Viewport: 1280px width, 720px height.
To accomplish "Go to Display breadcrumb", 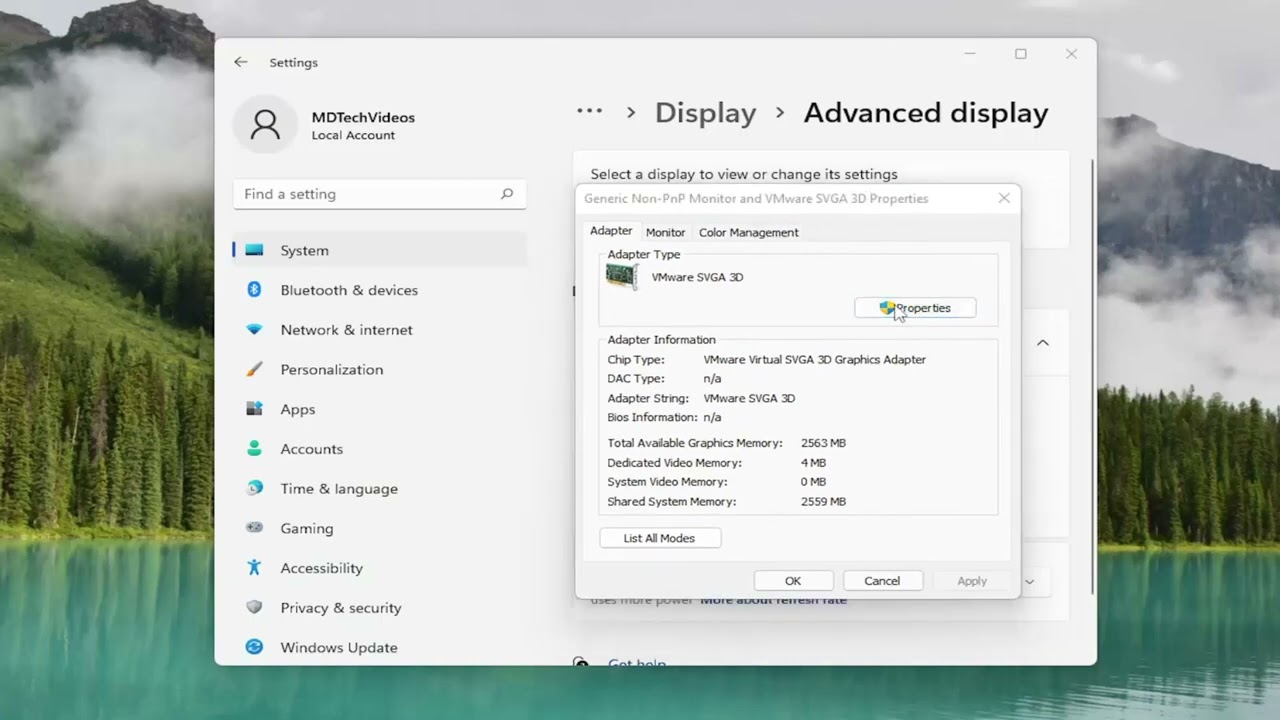I will (x=705, y=113).
